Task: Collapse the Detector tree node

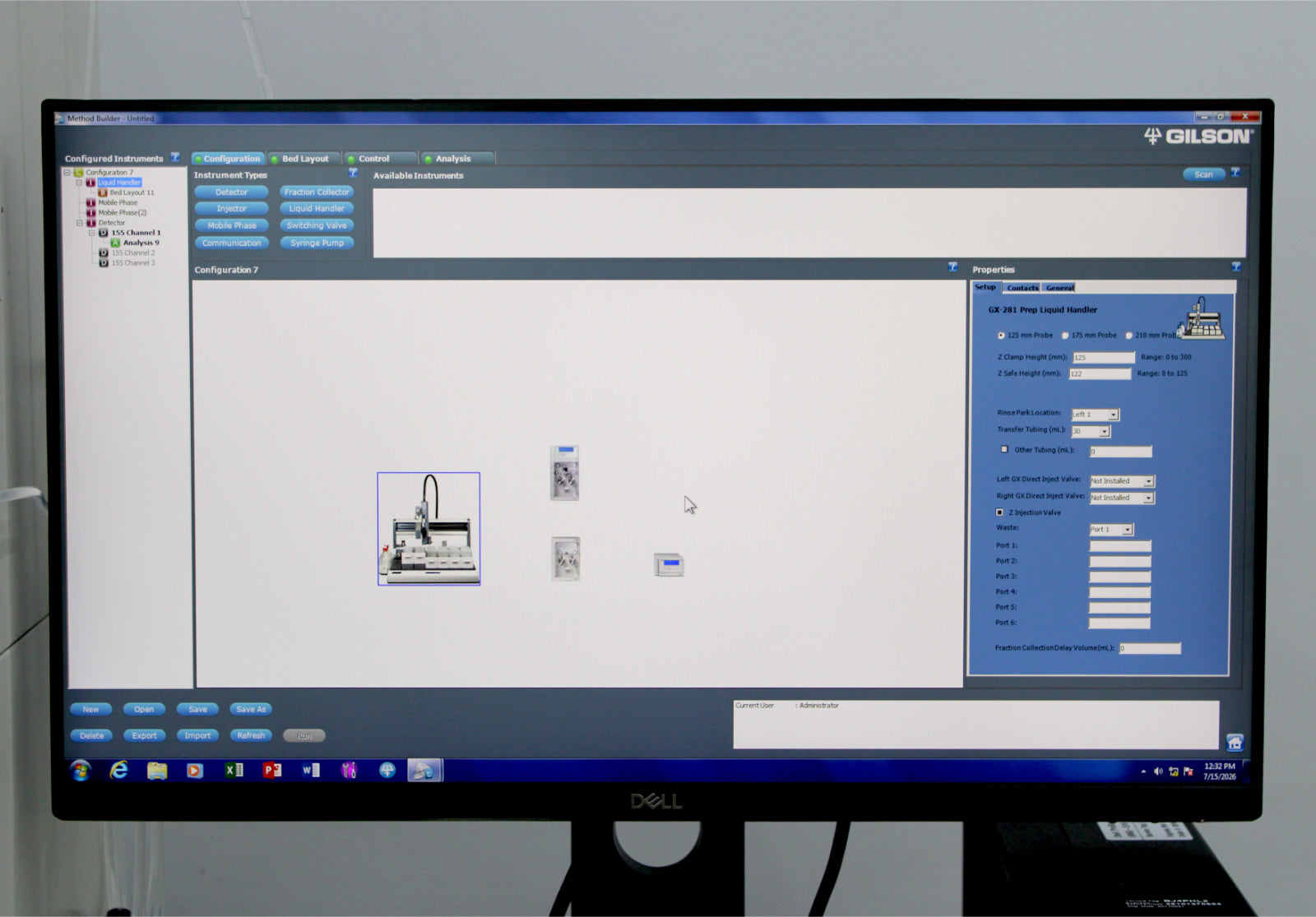Action: click(x=80, y=223)
